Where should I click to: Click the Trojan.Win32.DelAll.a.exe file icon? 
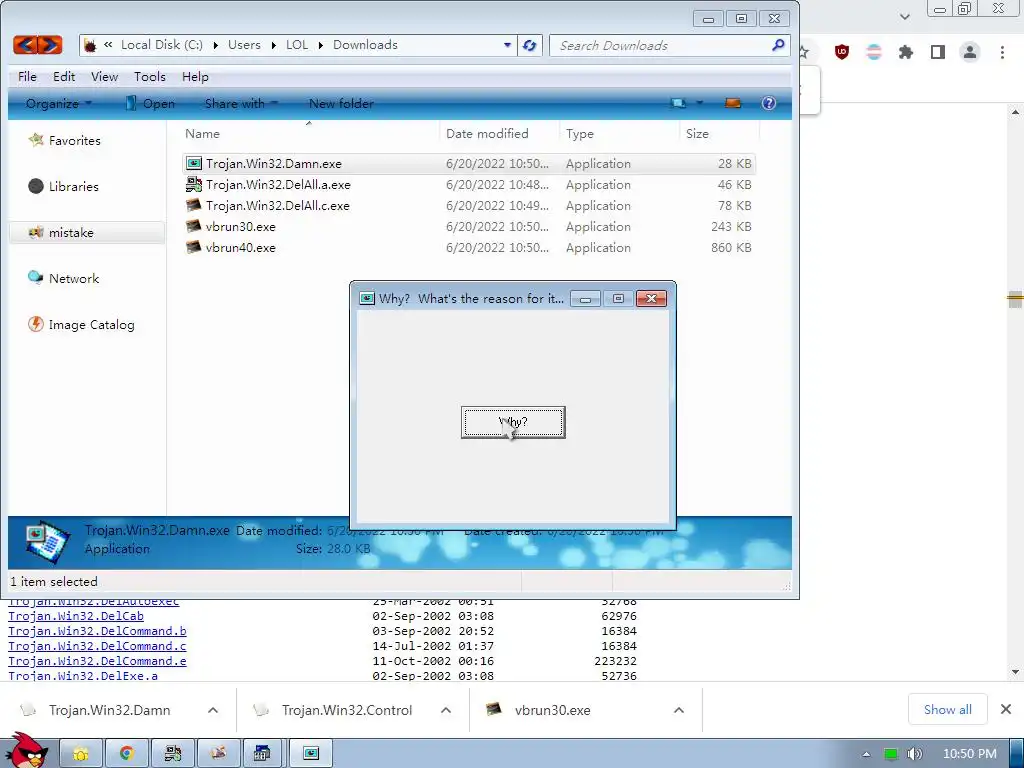[x=194, y=184]
